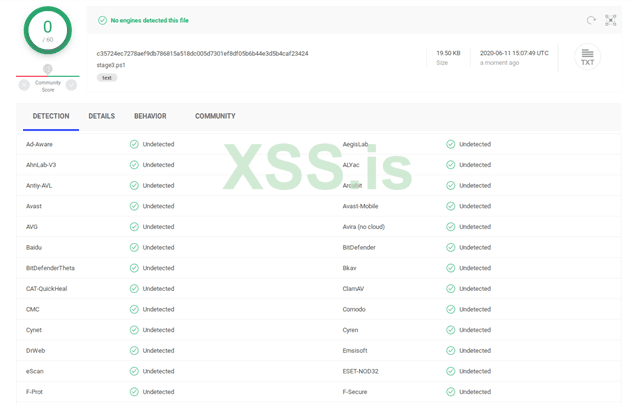
Task: Click the Avast-Mobile engine row
Action: point(360,206)
